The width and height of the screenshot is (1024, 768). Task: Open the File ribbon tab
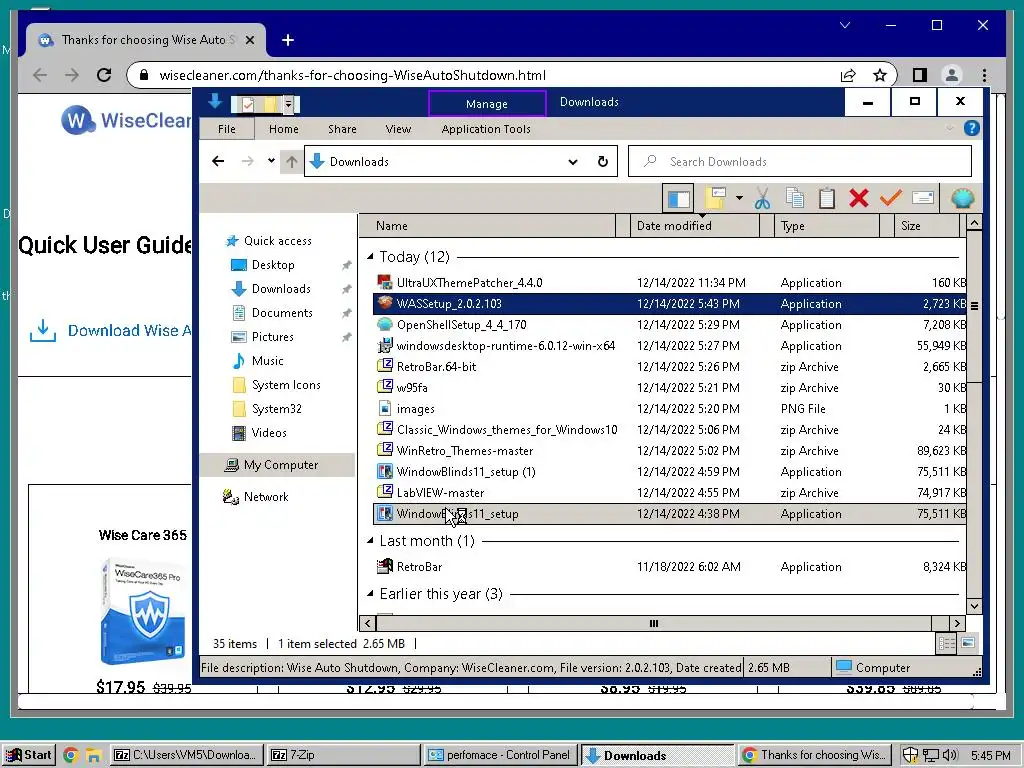(x=227, y=129)
